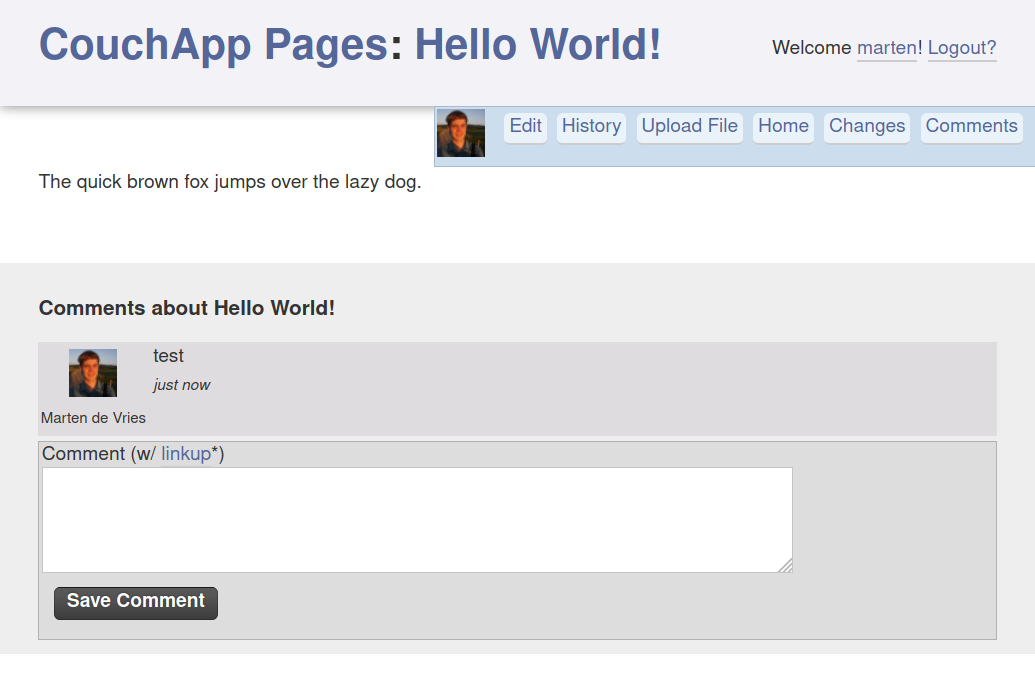Screen dimensions: 1035x691
Task: Open the linkup help link
Action: [x=186, y=454]
